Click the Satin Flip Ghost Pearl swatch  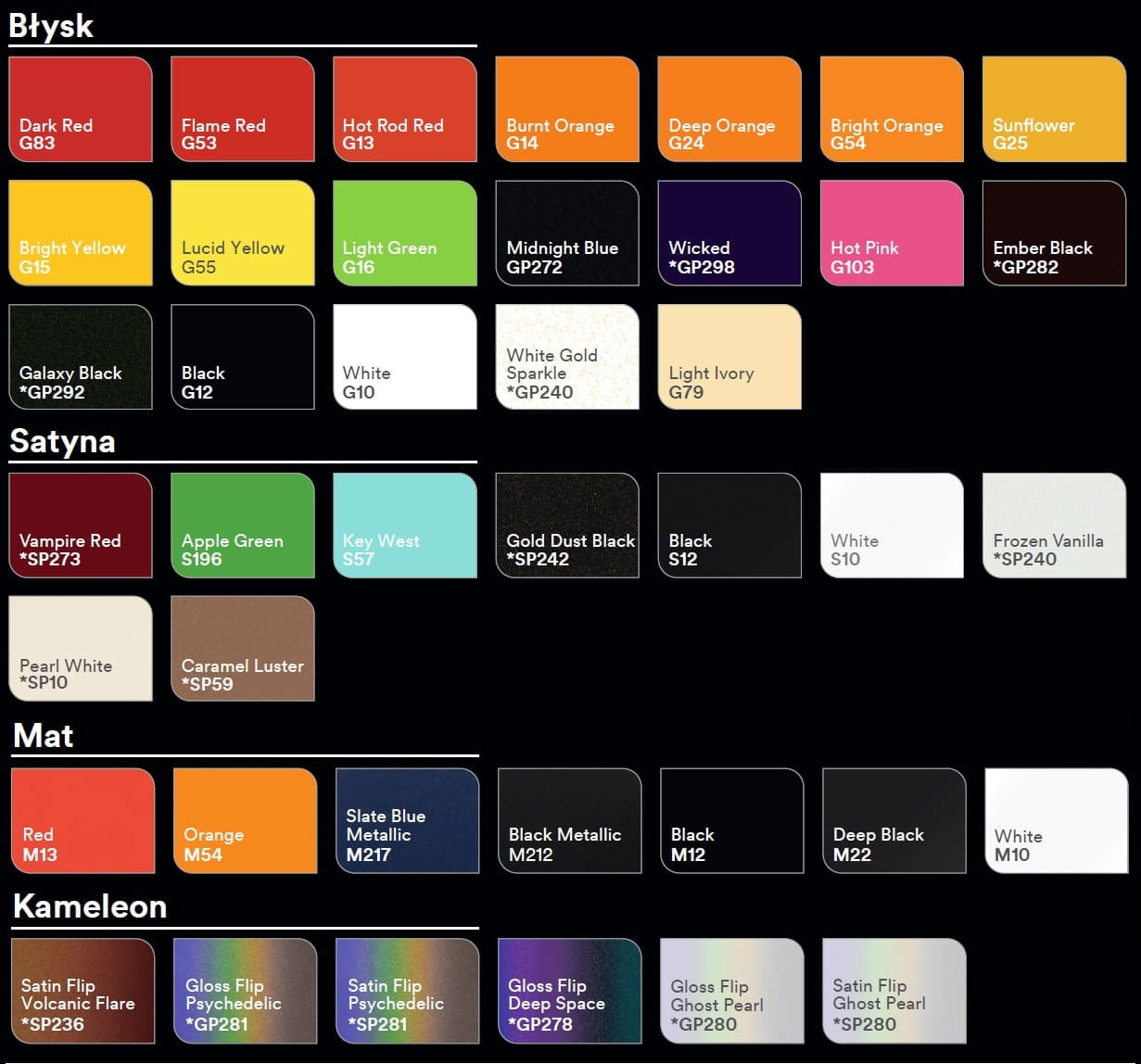tap(894, 991)
